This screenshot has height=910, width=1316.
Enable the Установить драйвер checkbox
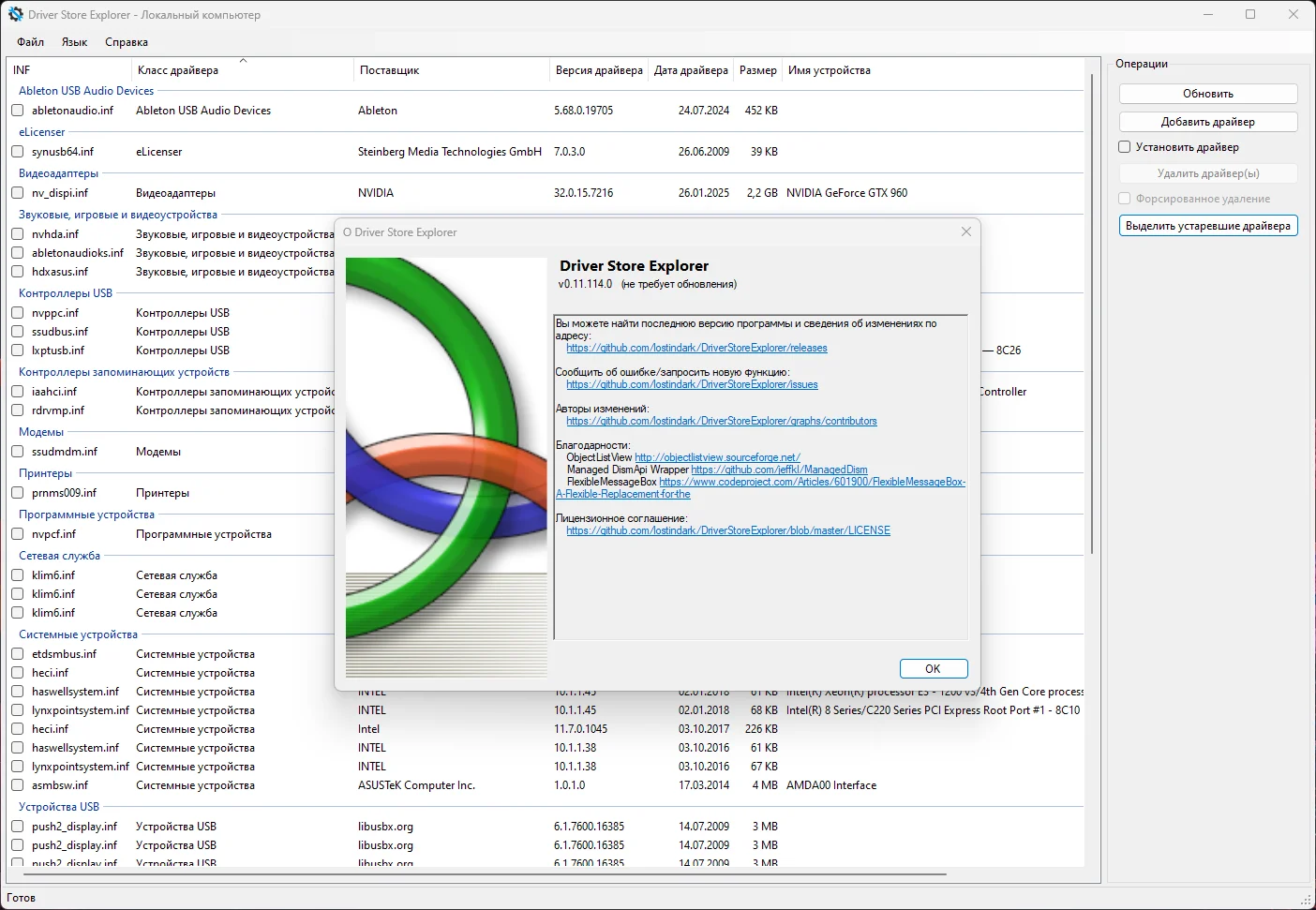point(1125,147)
